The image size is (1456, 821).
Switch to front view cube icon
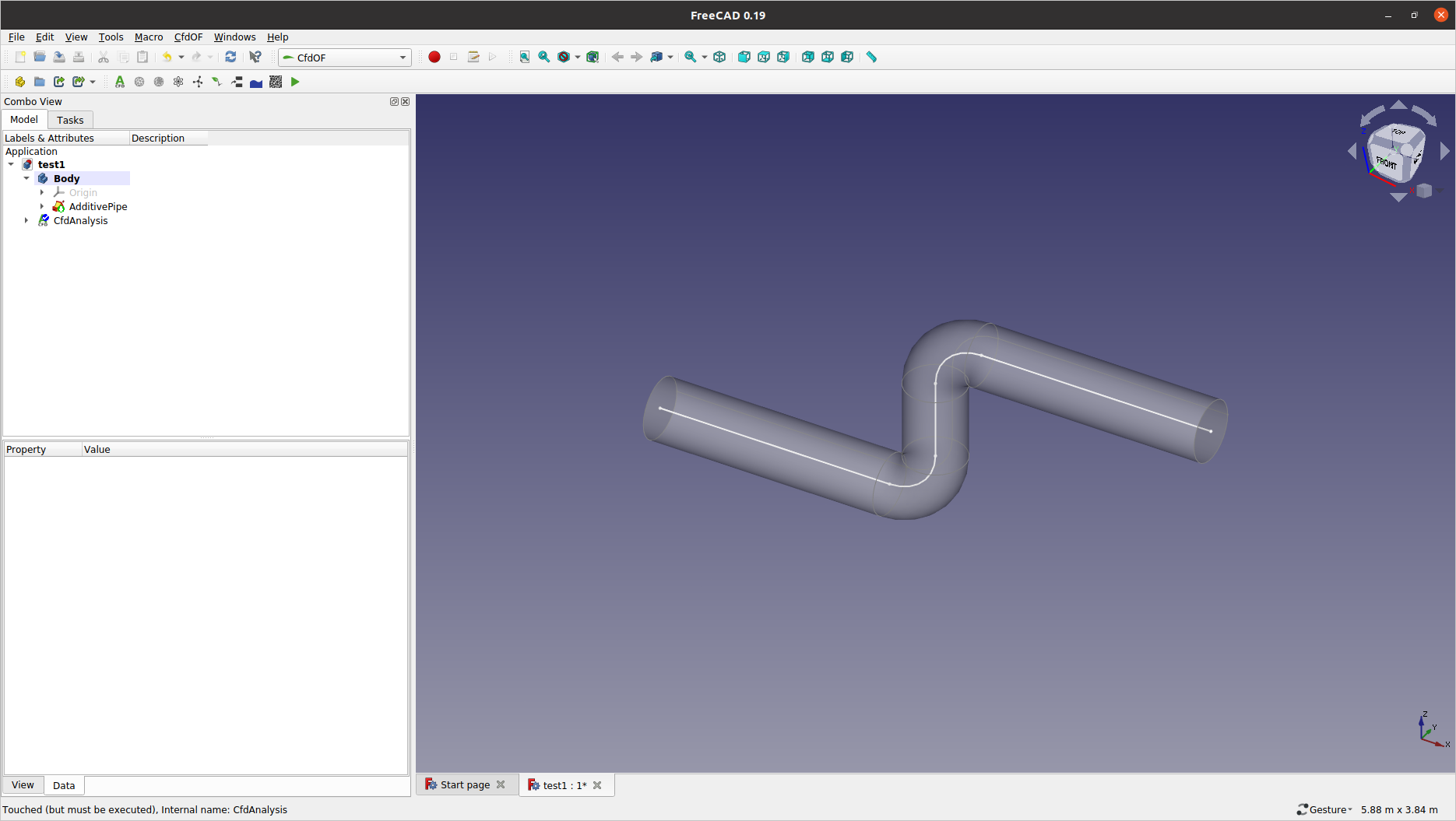tap(744, 57)
